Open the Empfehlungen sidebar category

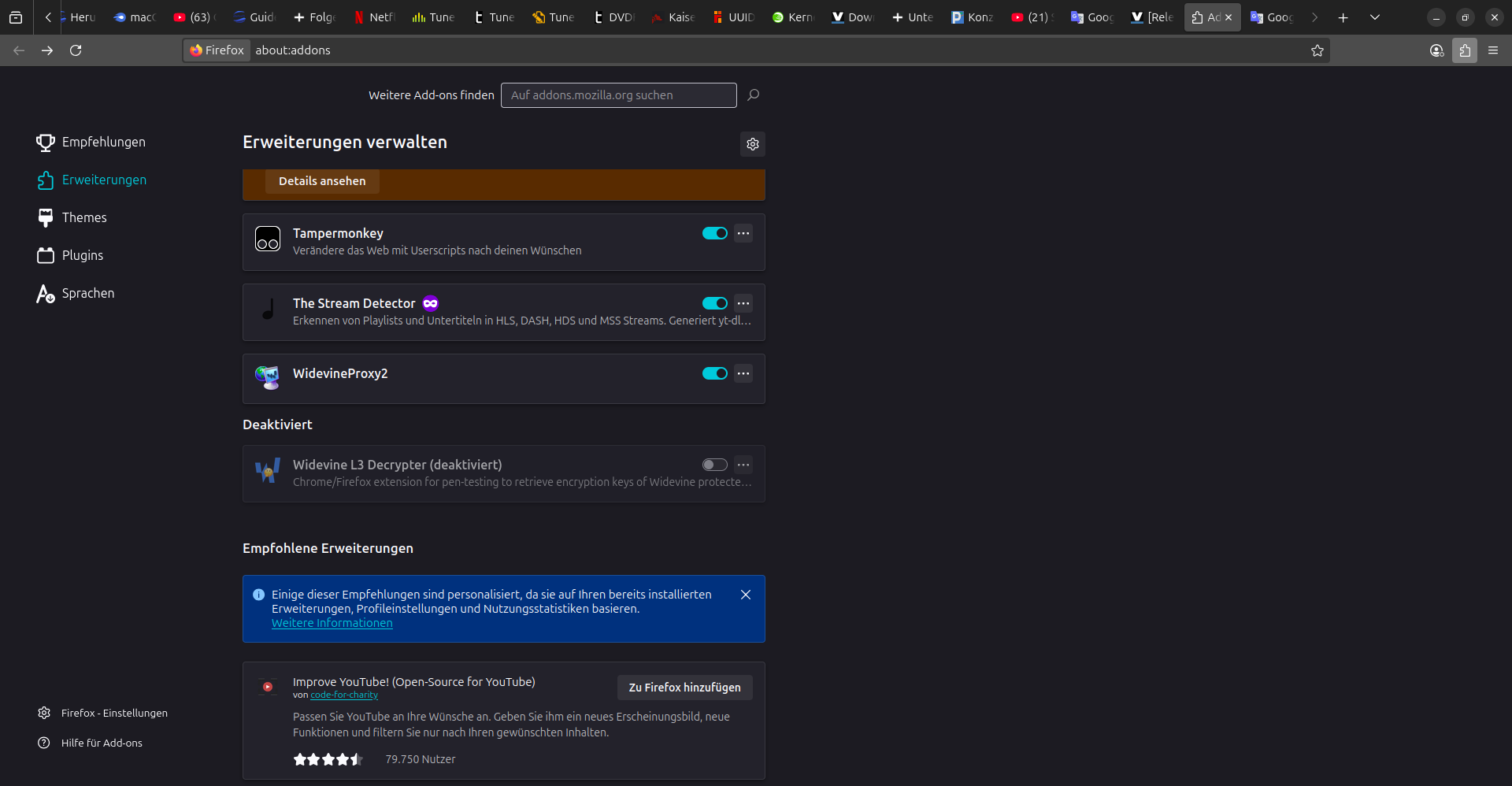(91, 142)
